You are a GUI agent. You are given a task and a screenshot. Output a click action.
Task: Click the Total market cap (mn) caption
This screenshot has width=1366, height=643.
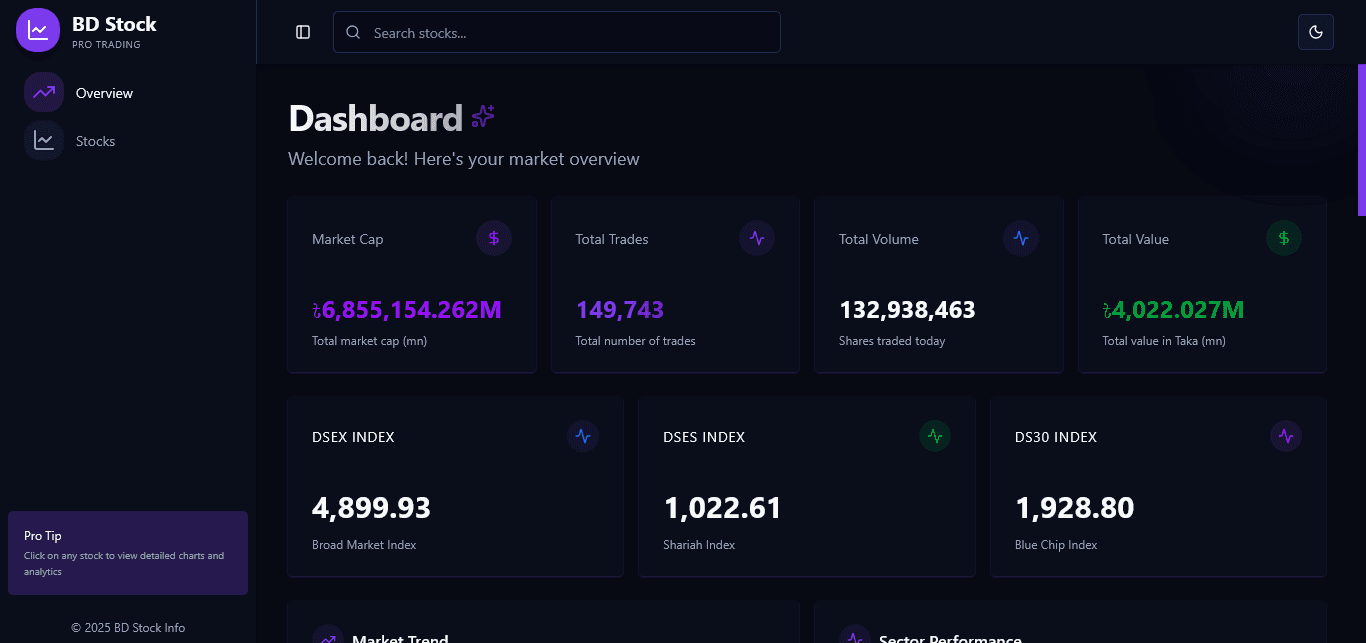tap(370, 341)
